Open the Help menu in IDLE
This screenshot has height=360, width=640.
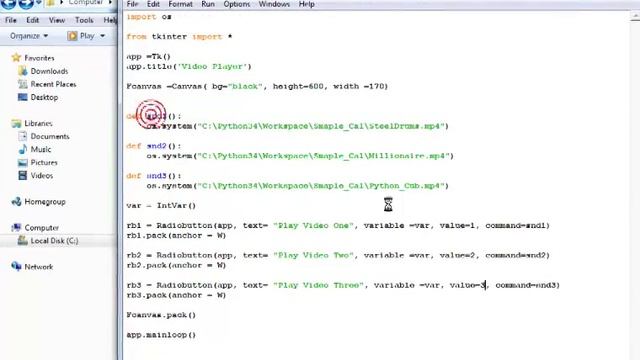tap(306, 4)
